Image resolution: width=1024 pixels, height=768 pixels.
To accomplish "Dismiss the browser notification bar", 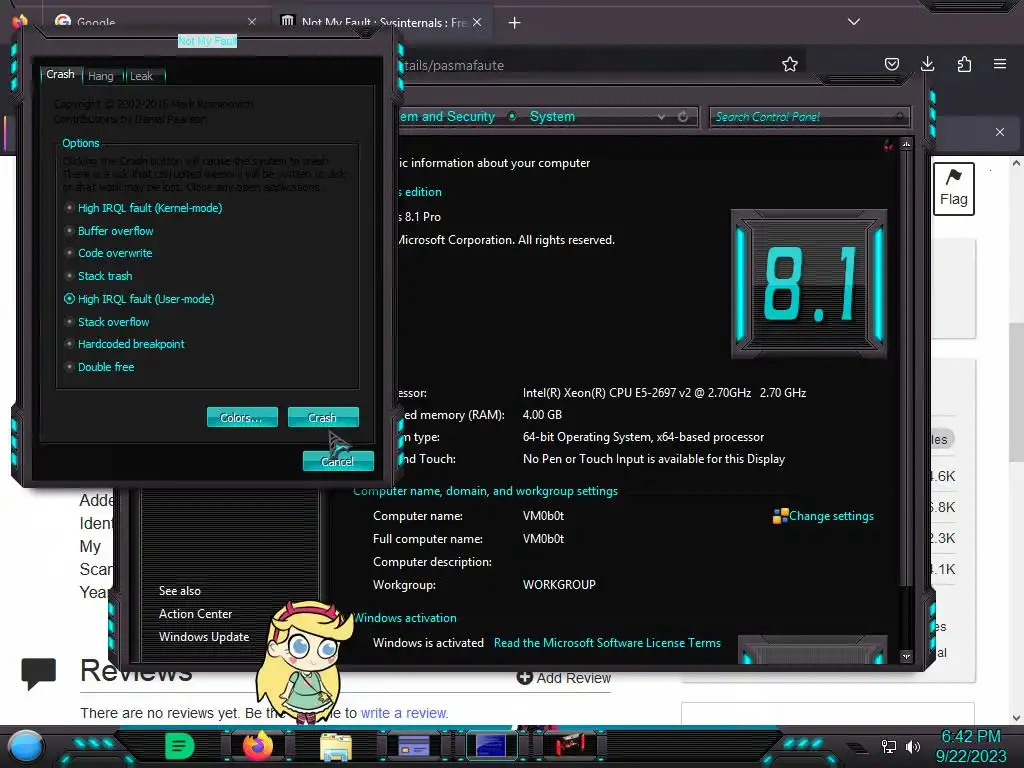I will pyautogui.click(x=999, y=132).
